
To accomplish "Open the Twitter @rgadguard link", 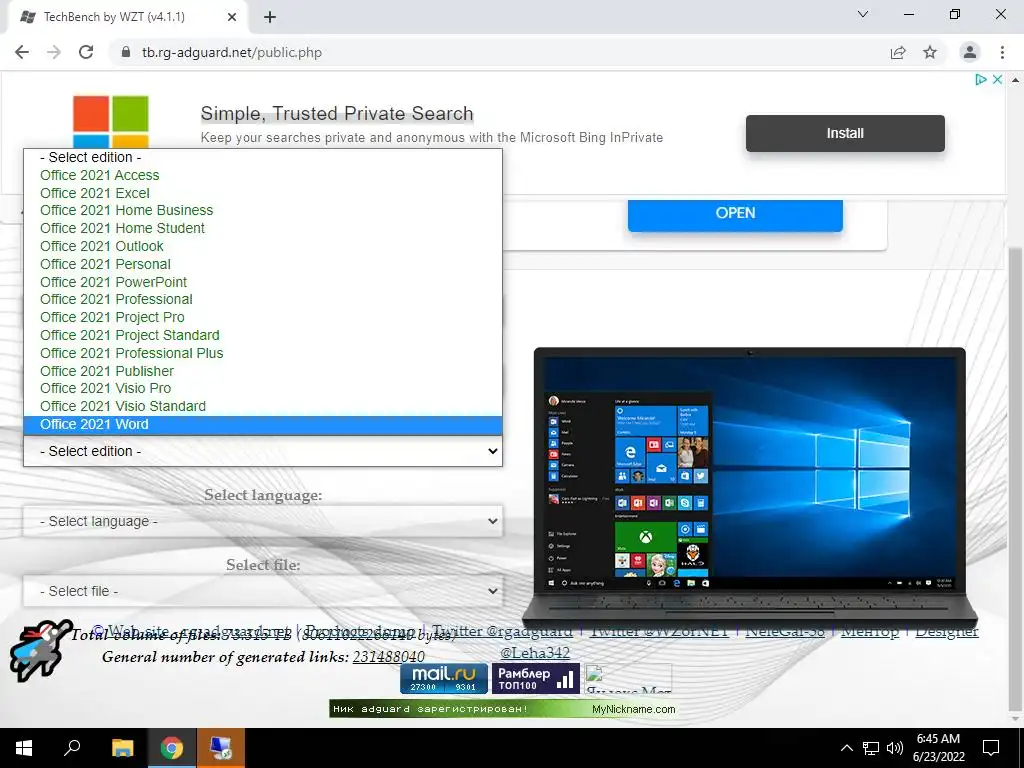I will pos(502,631).
